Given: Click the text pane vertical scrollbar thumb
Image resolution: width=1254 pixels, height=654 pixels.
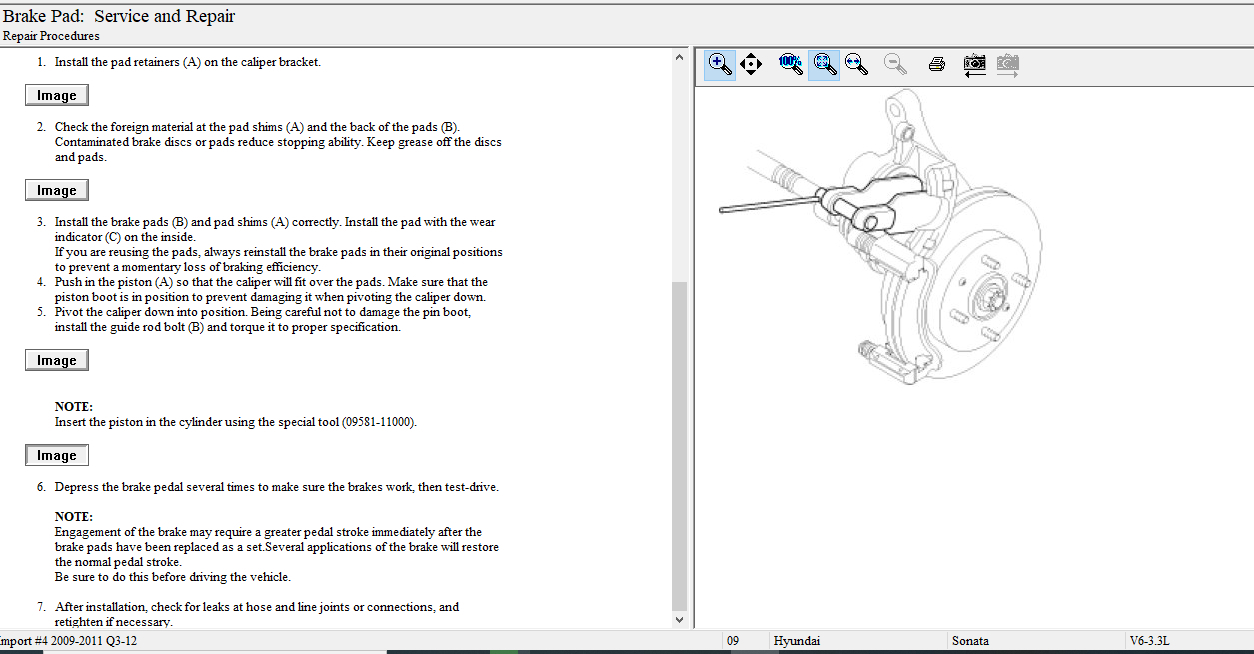Looking at the screenshot, I should click(x=680, y=445).
